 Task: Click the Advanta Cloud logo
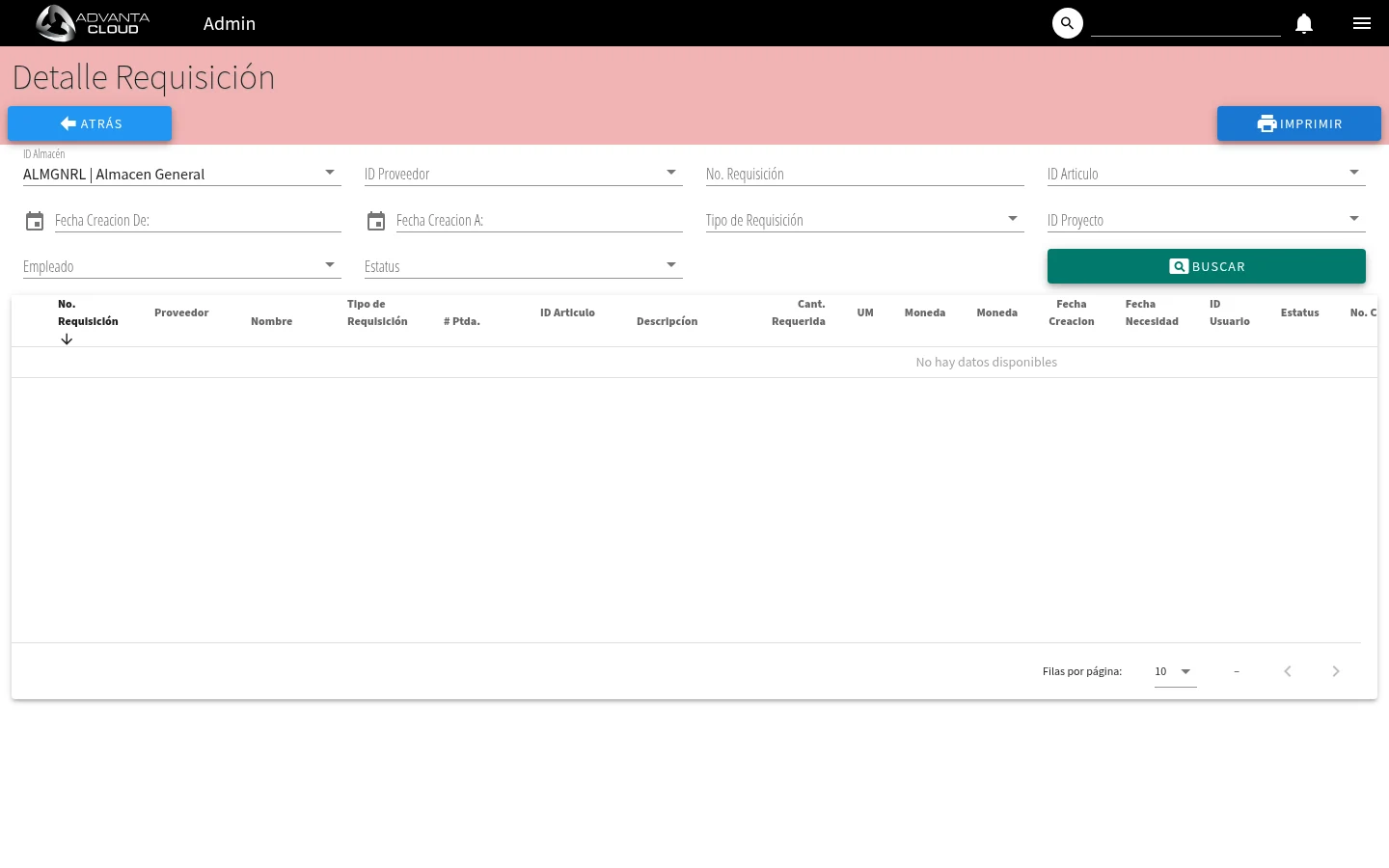click(x=94, y=23)
